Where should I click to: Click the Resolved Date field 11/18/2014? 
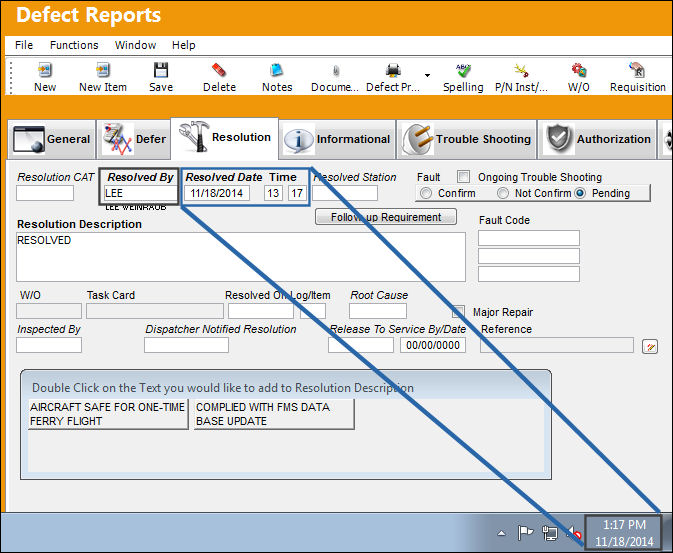click(x=217, y=193)
